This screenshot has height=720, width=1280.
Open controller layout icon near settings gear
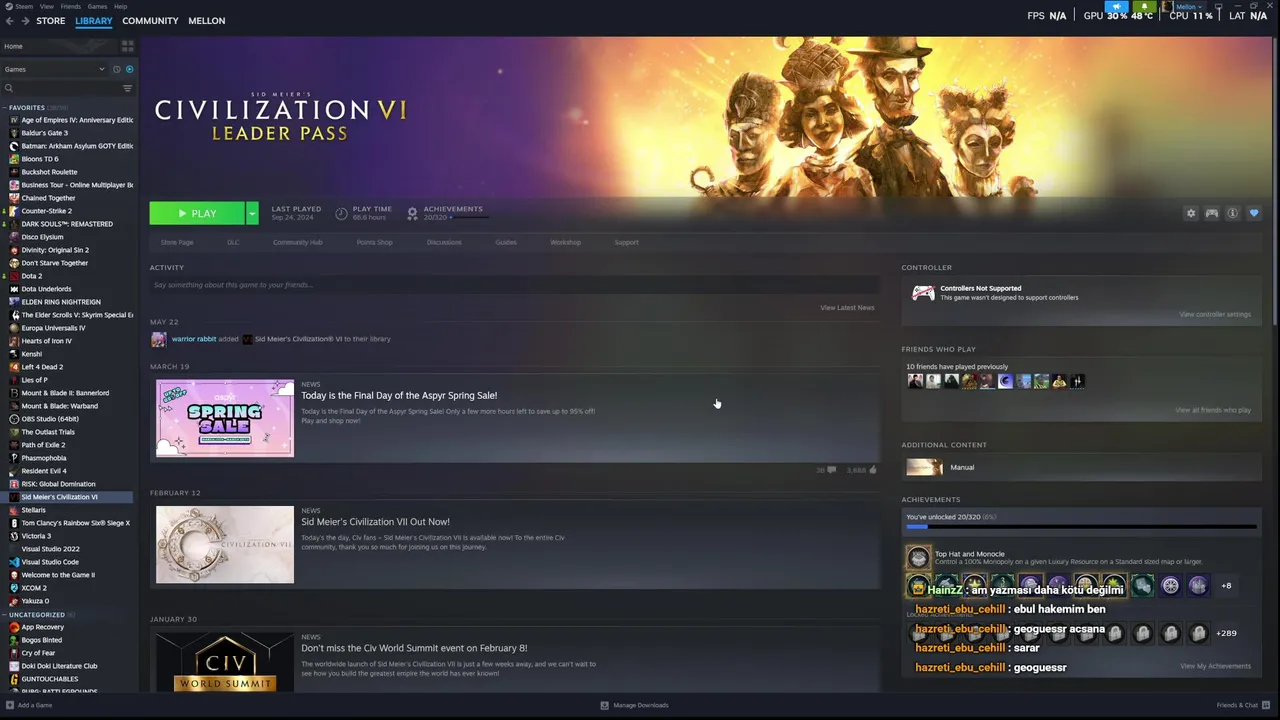tap(1211, 213)
